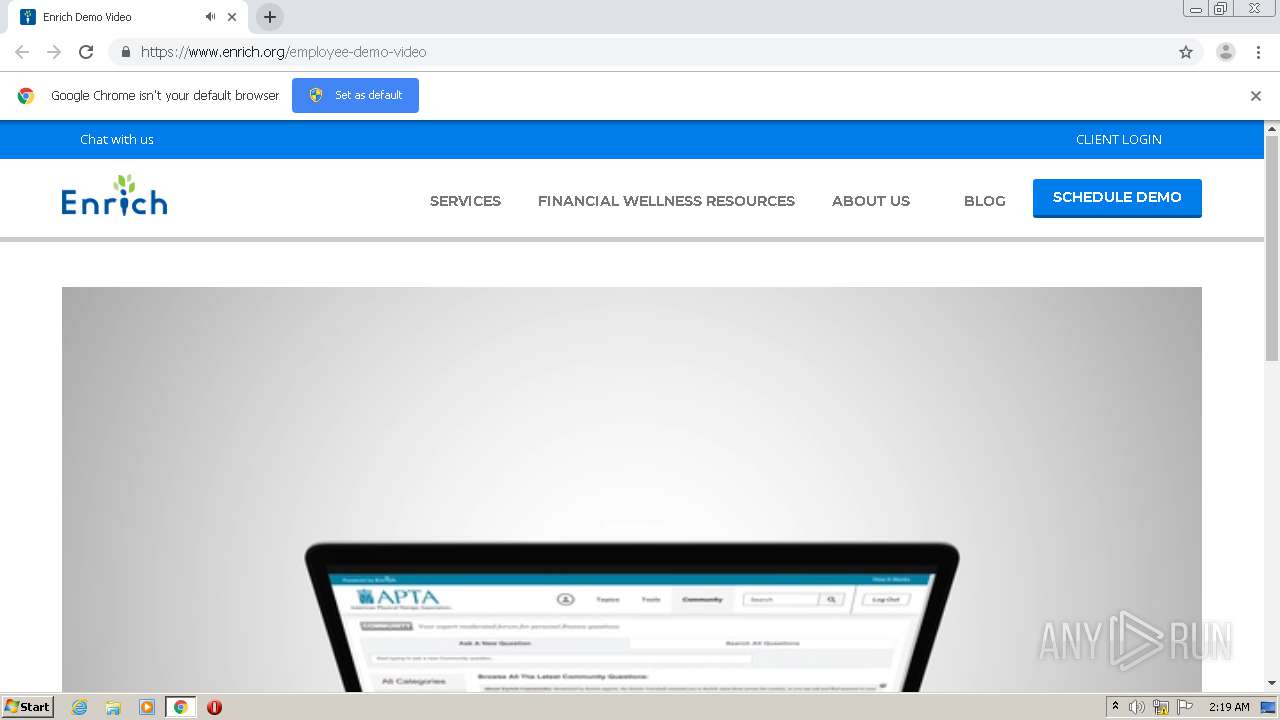This screenshot has height=720, width=1280.
Task: Launch Internet Explorer from taskbar
Action: pyautogui.click(x=80, y=707)
